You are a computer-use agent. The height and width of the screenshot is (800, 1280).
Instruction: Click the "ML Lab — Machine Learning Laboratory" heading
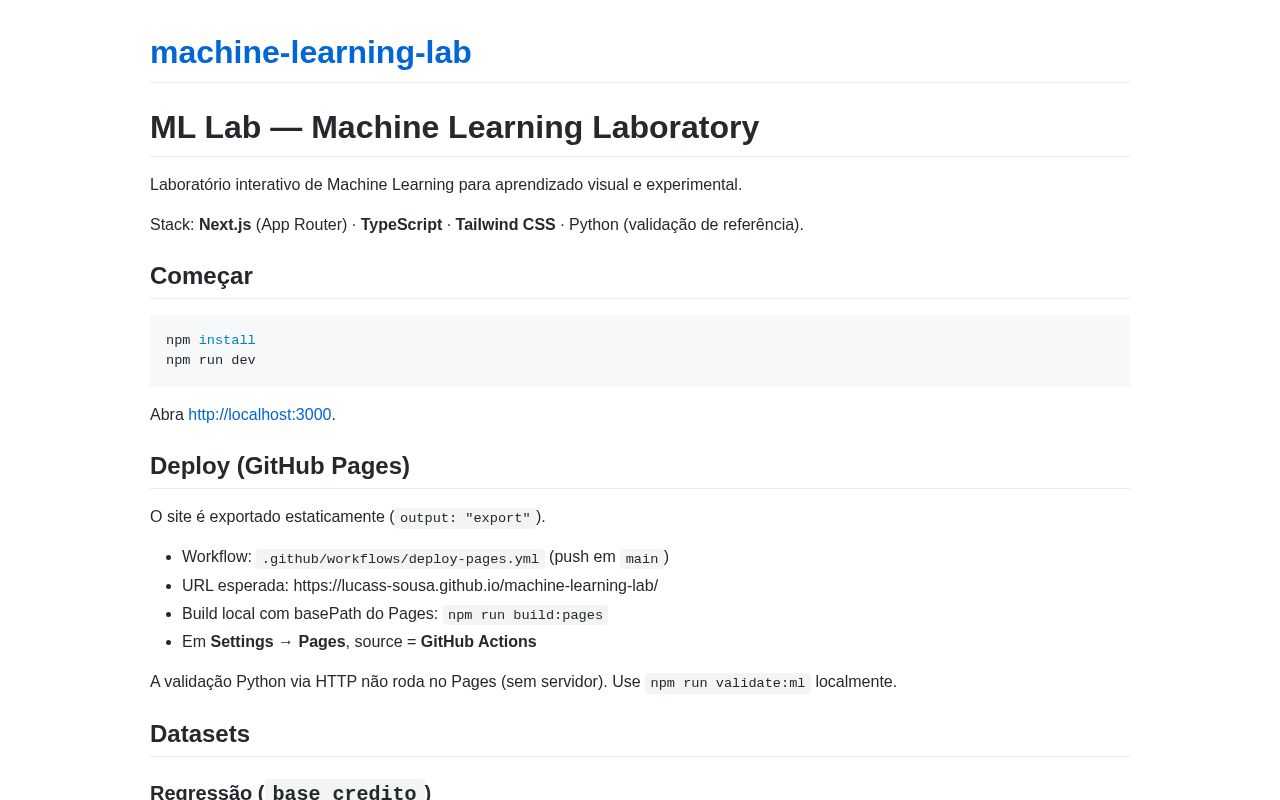pyautogui.click(x=454, y=127)
